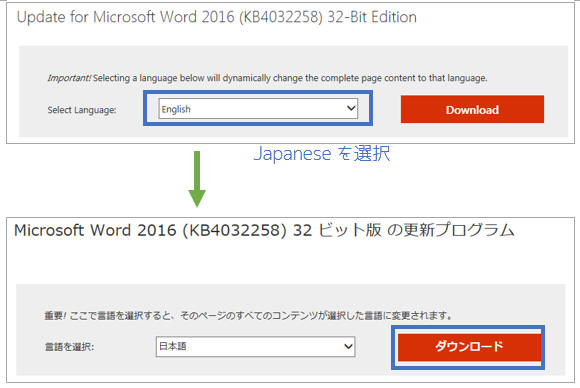This screenshot has width=580, height=388.
Task: Click the "Important! Selecting a language below" notice
Action: point(267,78)
